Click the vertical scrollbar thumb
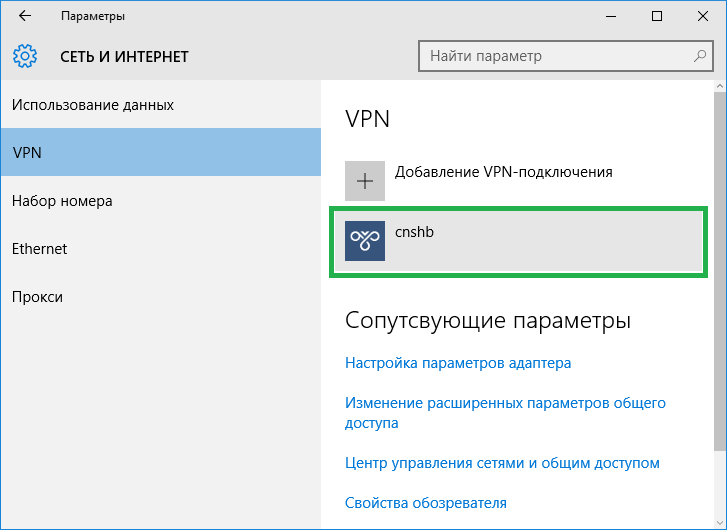This screenshot has height=530, width=727. pyautogui.click(x=720, y=270)
